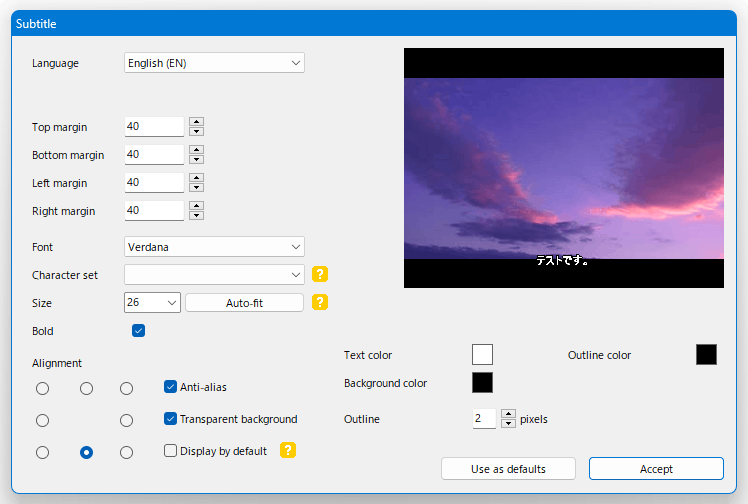Toggle the Bold checkbox
This screenshot has width=748, height=504.
138,330
